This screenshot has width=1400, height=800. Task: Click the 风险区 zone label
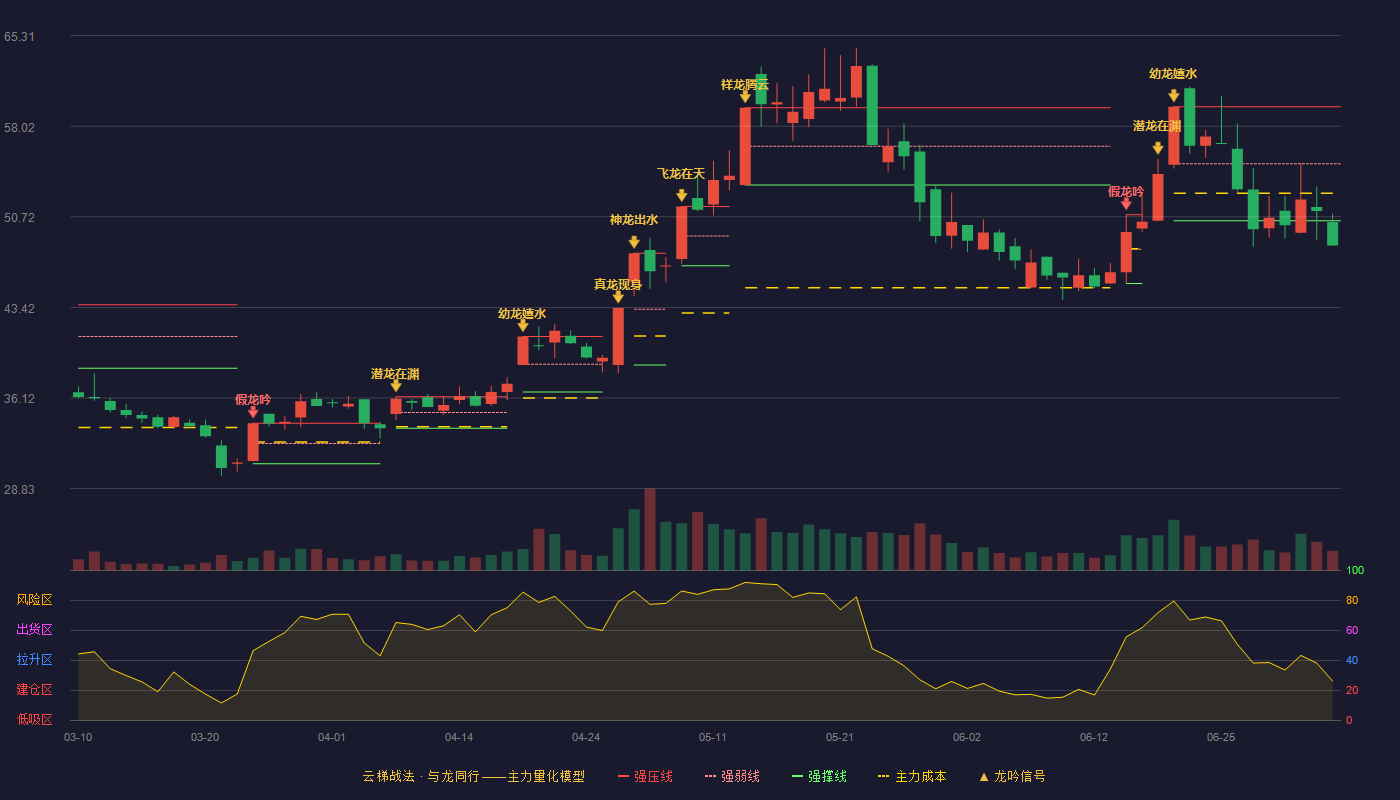[34, 600]
